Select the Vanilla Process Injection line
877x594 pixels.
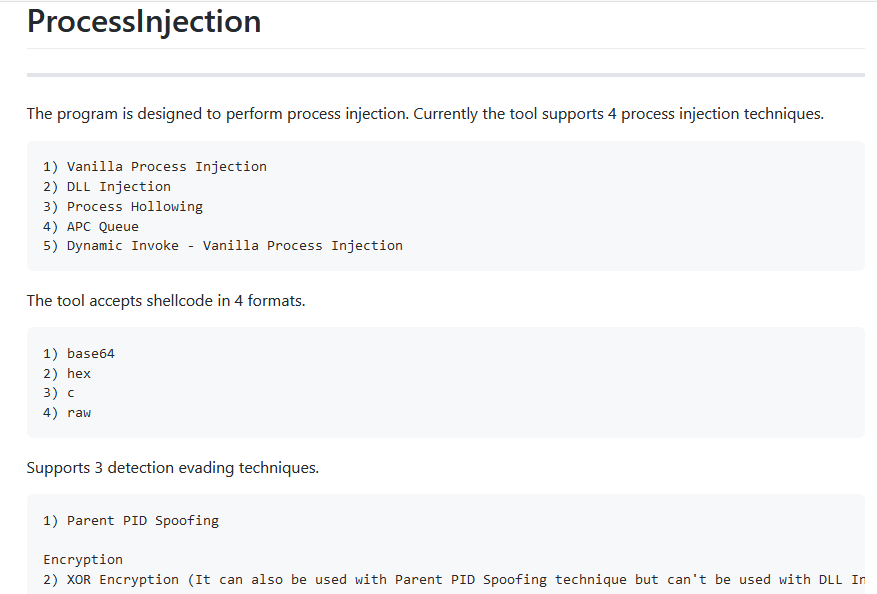pos(155,167)
